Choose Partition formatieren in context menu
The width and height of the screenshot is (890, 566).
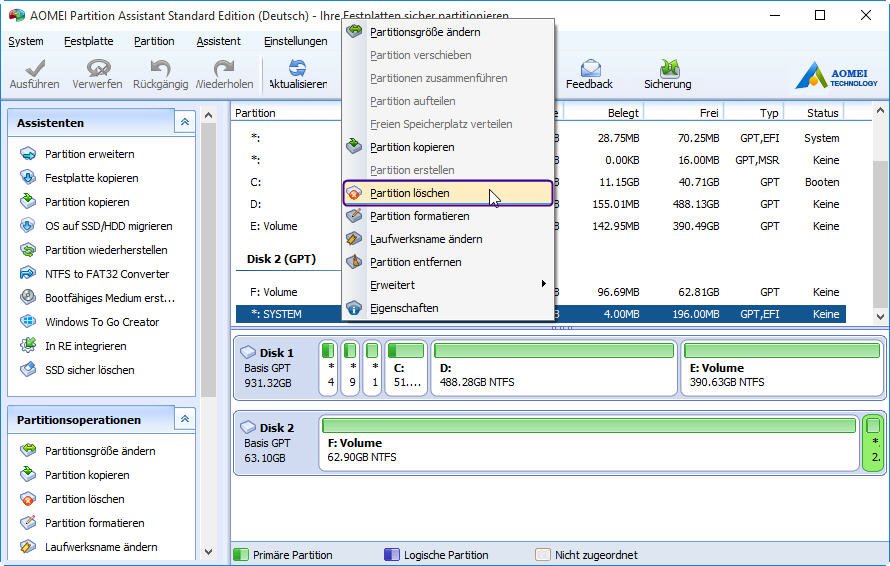[448, 216]
